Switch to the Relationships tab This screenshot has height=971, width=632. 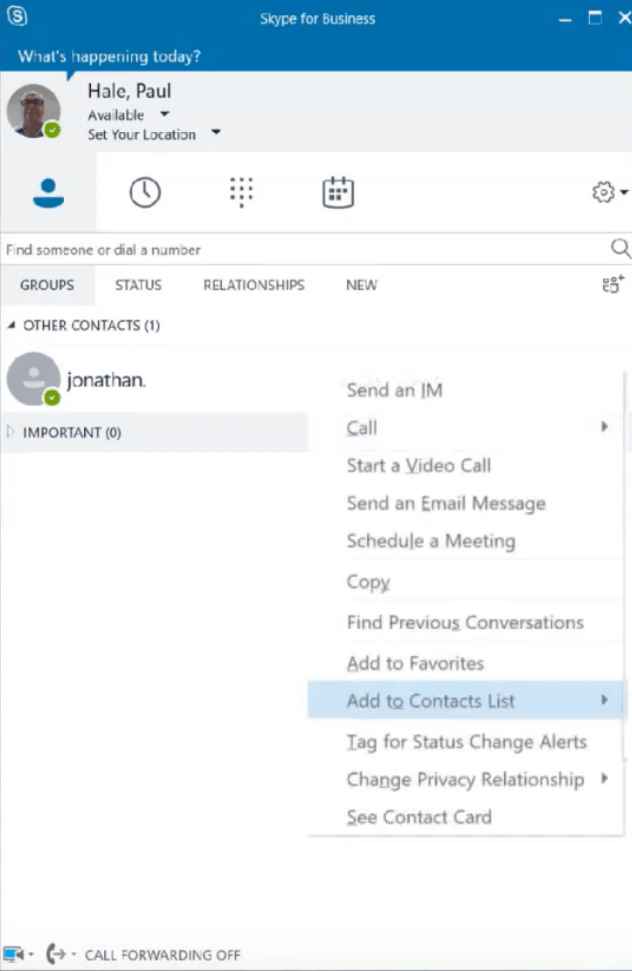point(254,285)
